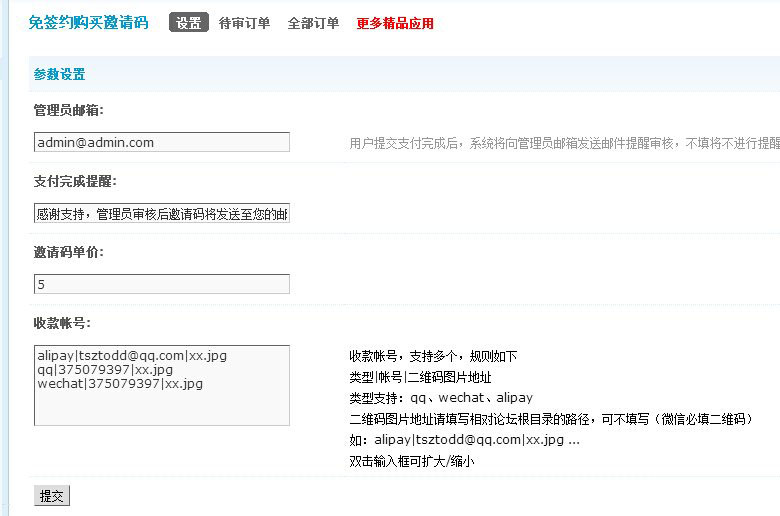Image resolution: width=780 pixels, height=516 pixels.
Task: Click the 参数设置 section header
Action: [x=59, y=74]
